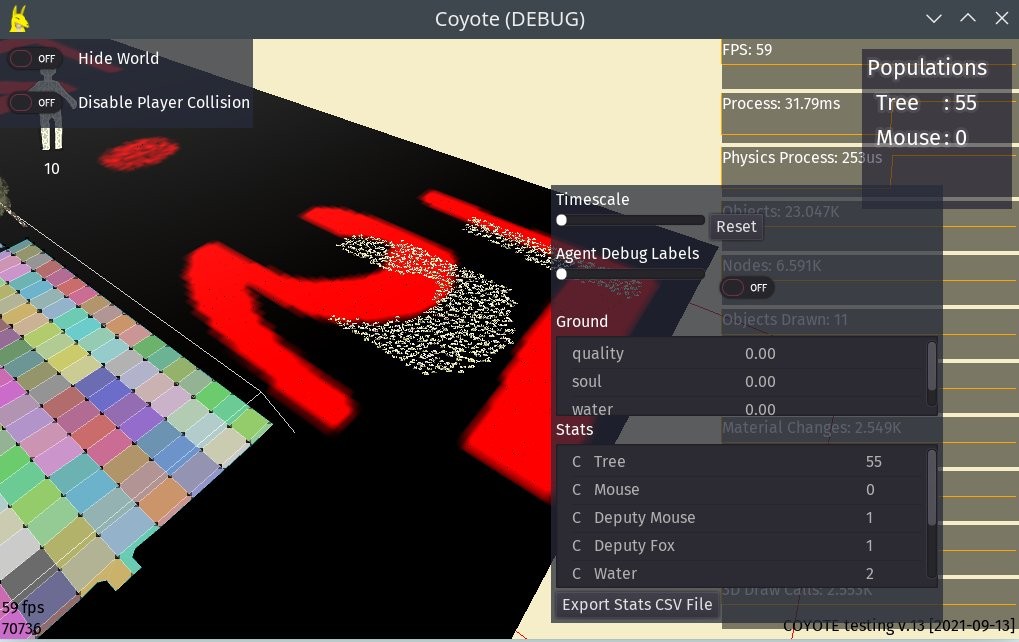Click the Reset timescale button
The width and height of the screenshot is (1019, 642).
point(736,227)
